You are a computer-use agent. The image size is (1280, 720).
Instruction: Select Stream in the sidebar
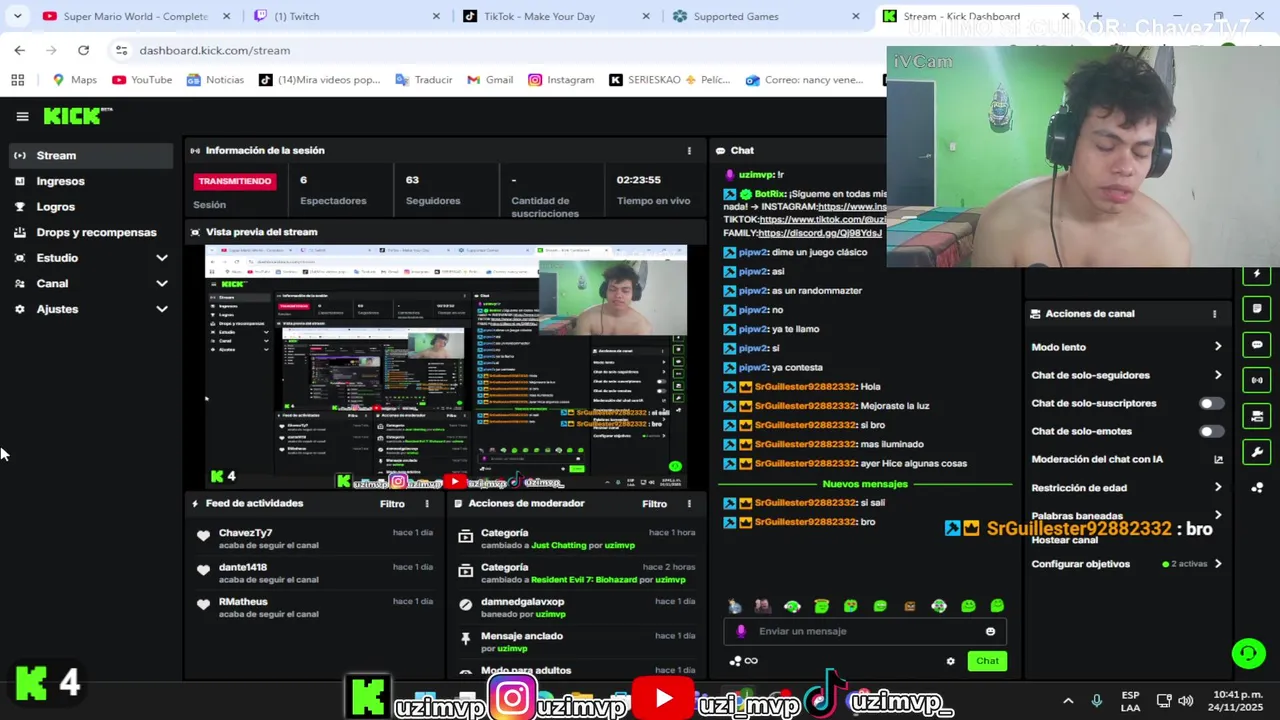tap(90, 155)
